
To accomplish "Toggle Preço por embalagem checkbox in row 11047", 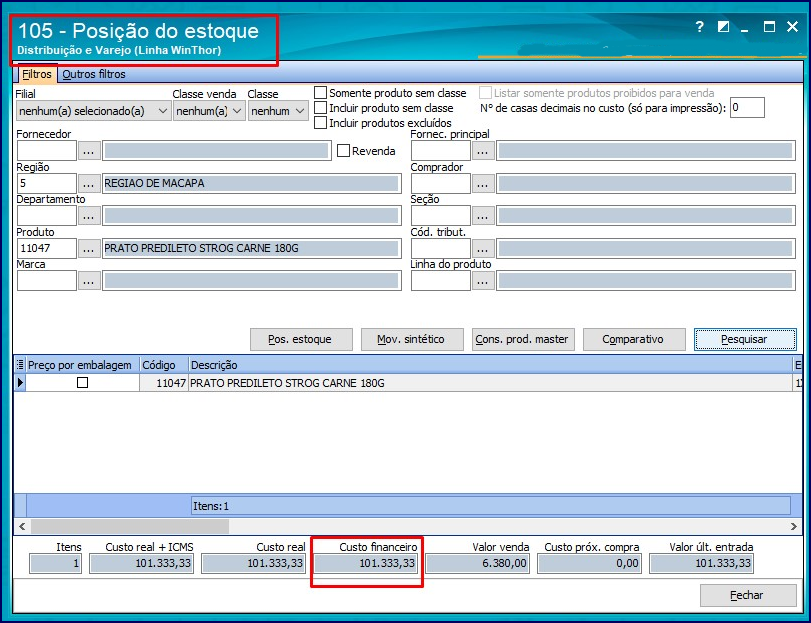I will click(82, 383).
